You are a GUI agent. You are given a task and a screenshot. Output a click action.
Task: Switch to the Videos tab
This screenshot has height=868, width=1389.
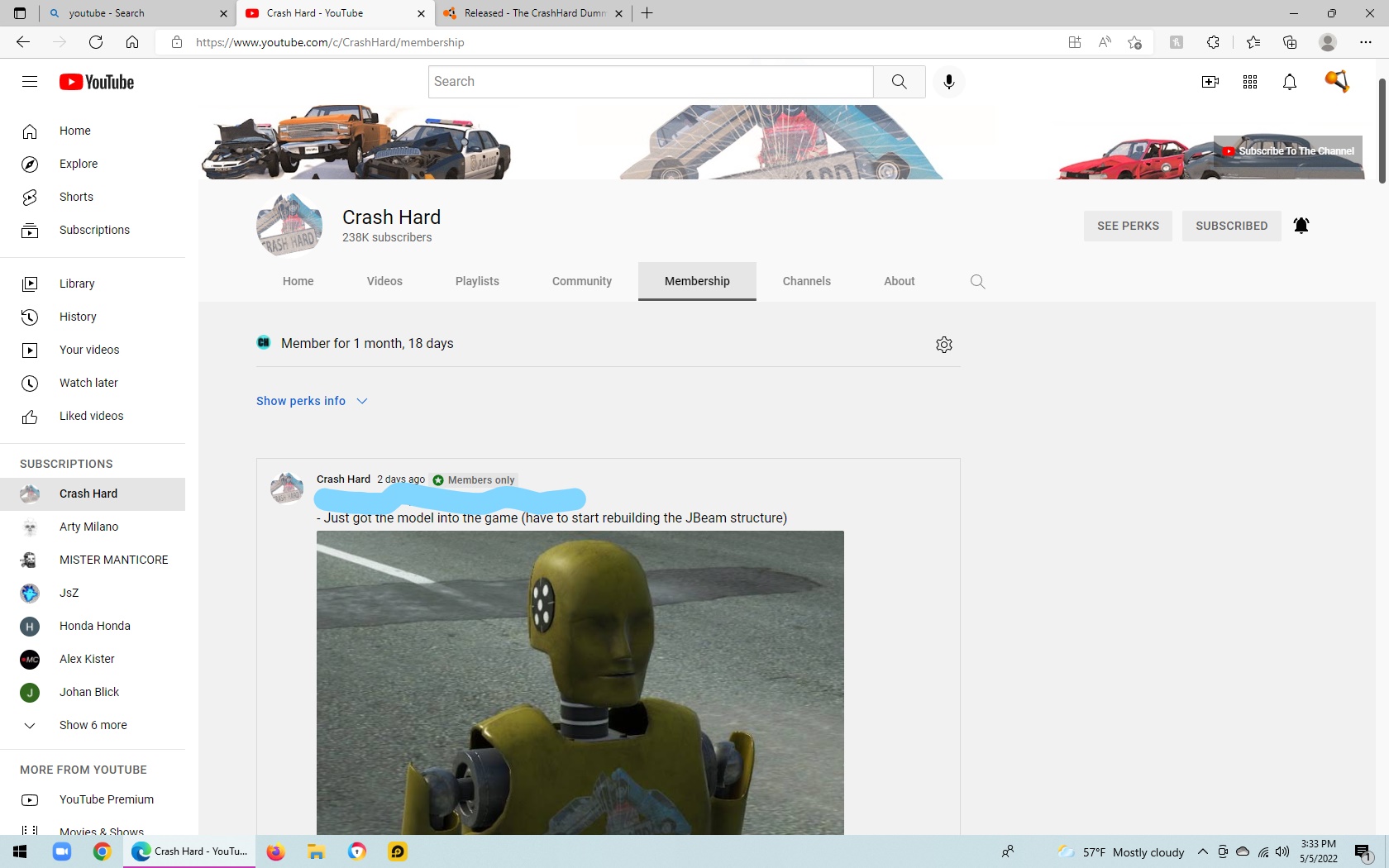(x=384, y=281)
